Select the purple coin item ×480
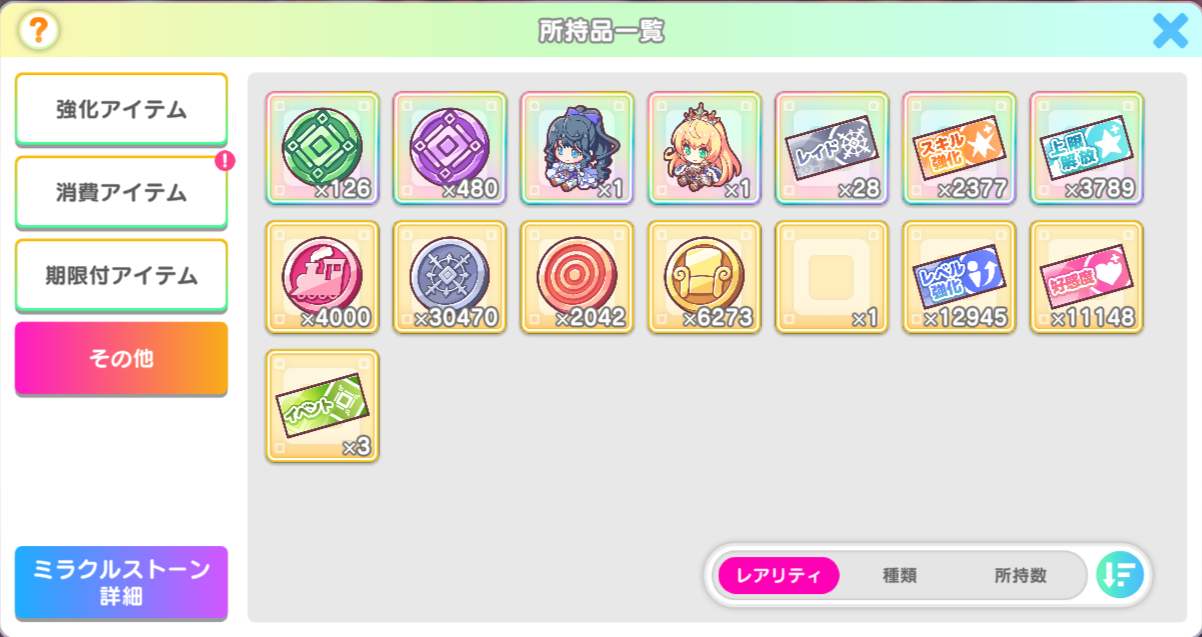The height and width of the screenshot is (637, 1202). (450, 148)
